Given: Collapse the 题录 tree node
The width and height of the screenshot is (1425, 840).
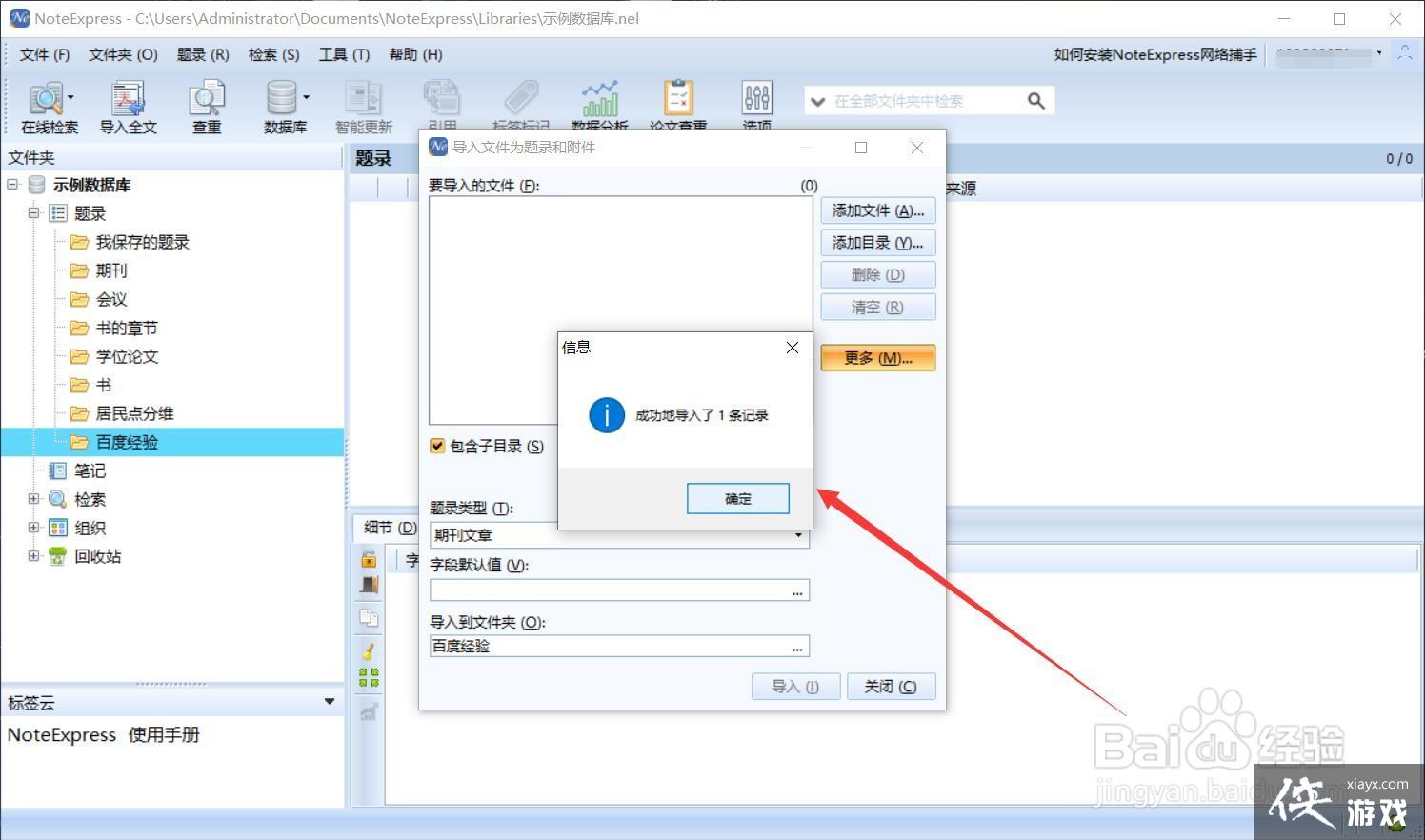Looking at the screenshot, I should (33, 213).
